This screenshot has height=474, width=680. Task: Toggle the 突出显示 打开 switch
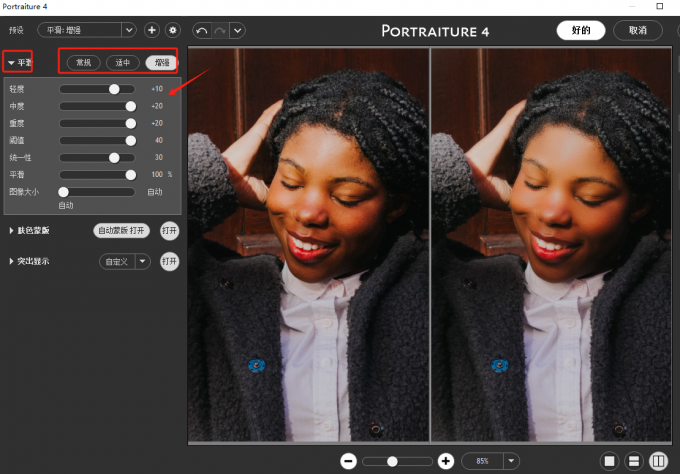pos(169,262)
